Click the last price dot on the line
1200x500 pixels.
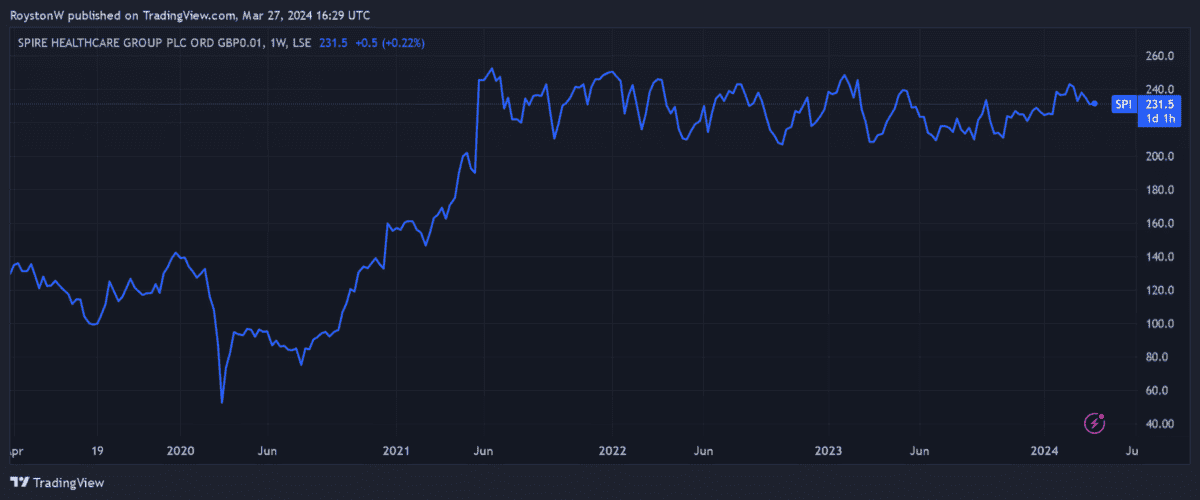click(1095, 103)
